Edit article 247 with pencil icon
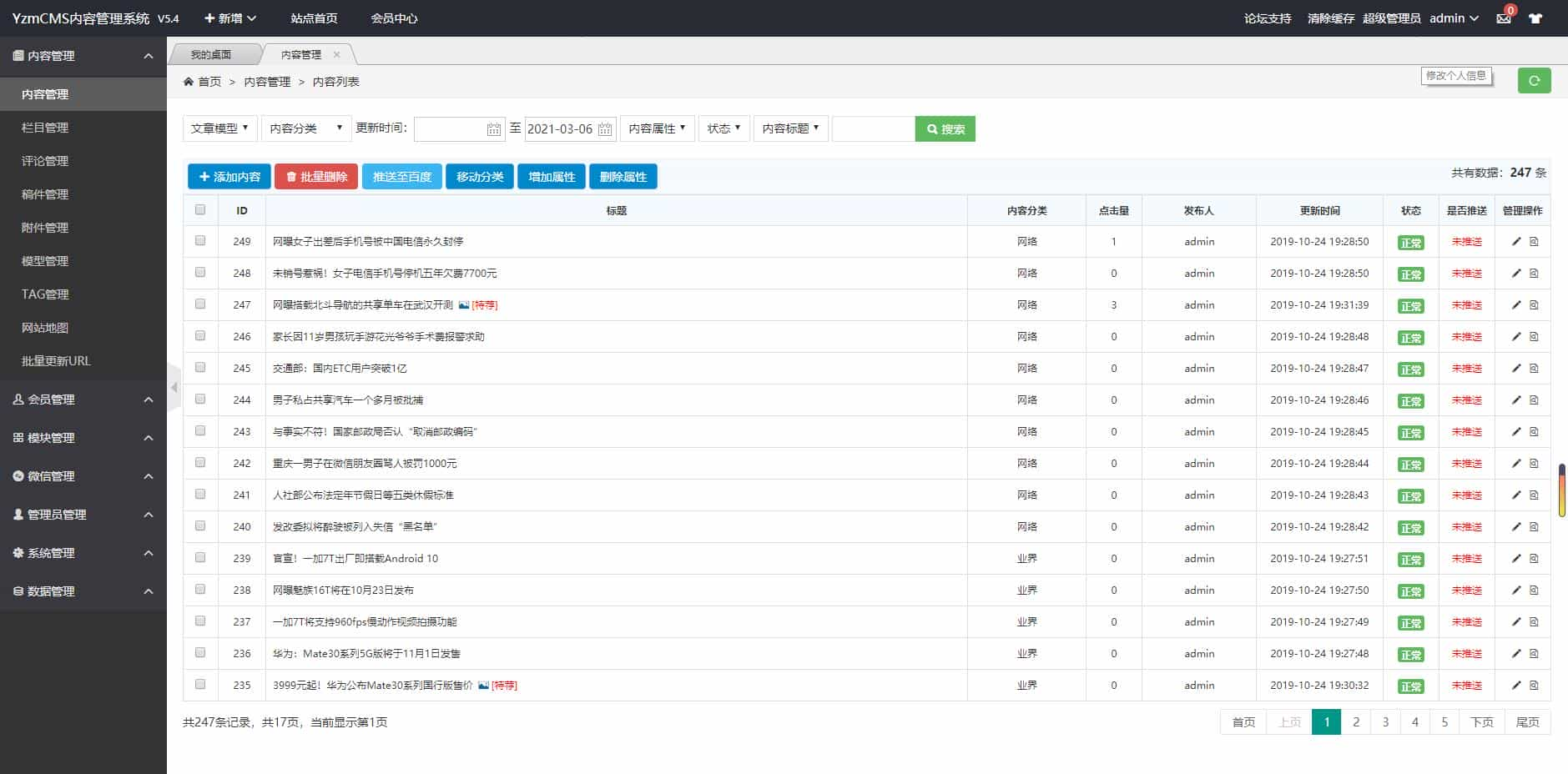The height and width of the screenshot is (774, 1568). click(1516, 304)
